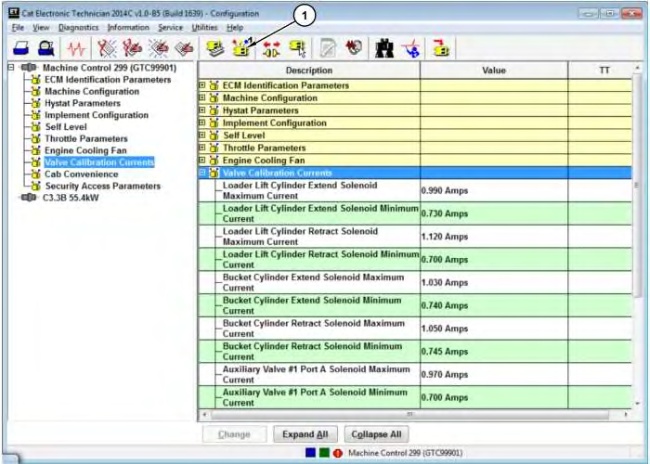
Task: Expand ECM Identification Parameters row in table
Action: tap(202, 85)
